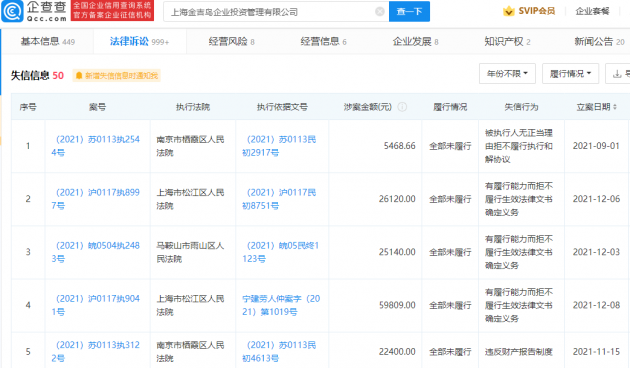This screenshot has height=368, width=630.
Task: Open the 履行情况 filter dropdown
Action: (571, 74)
